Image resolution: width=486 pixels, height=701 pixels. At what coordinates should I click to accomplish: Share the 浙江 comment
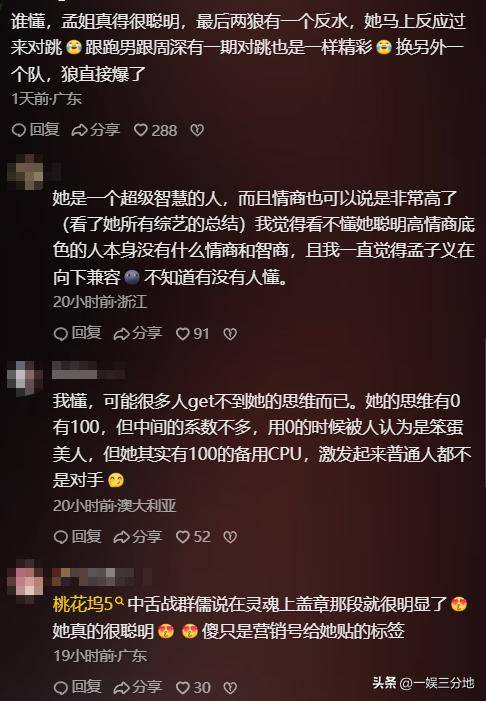(138, 334)
